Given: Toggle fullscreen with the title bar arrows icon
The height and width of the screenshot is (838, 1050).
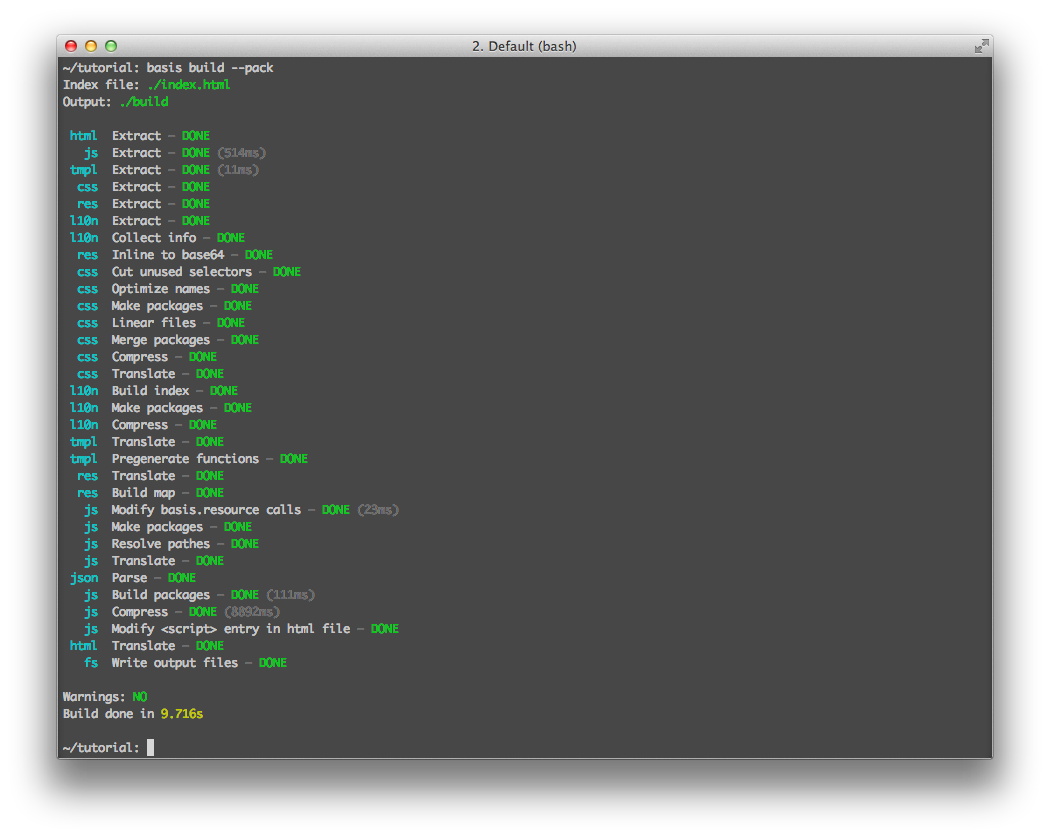Looking at the screenshot, I should 981,46.
